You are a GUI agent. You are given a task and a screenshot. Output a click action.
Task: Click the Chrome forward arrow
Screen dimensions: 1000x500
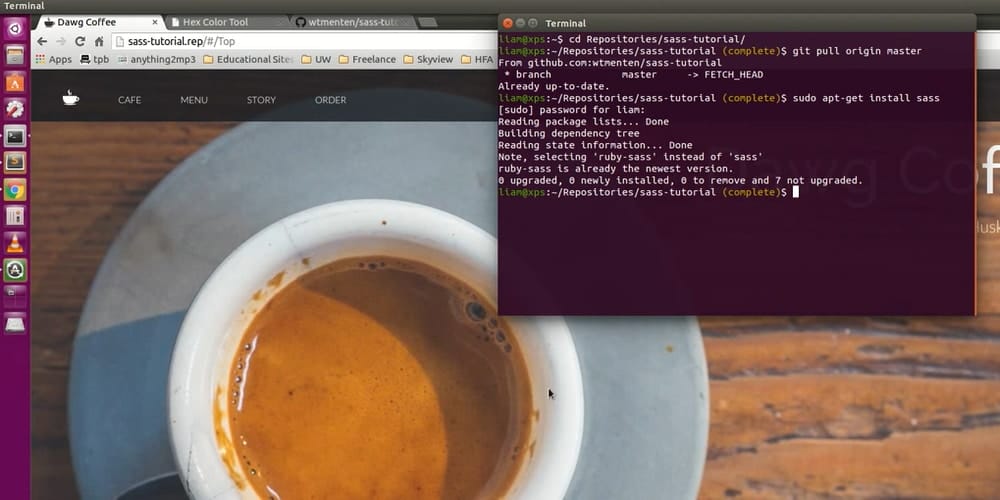pyautogui.click(x=61, y=41)
